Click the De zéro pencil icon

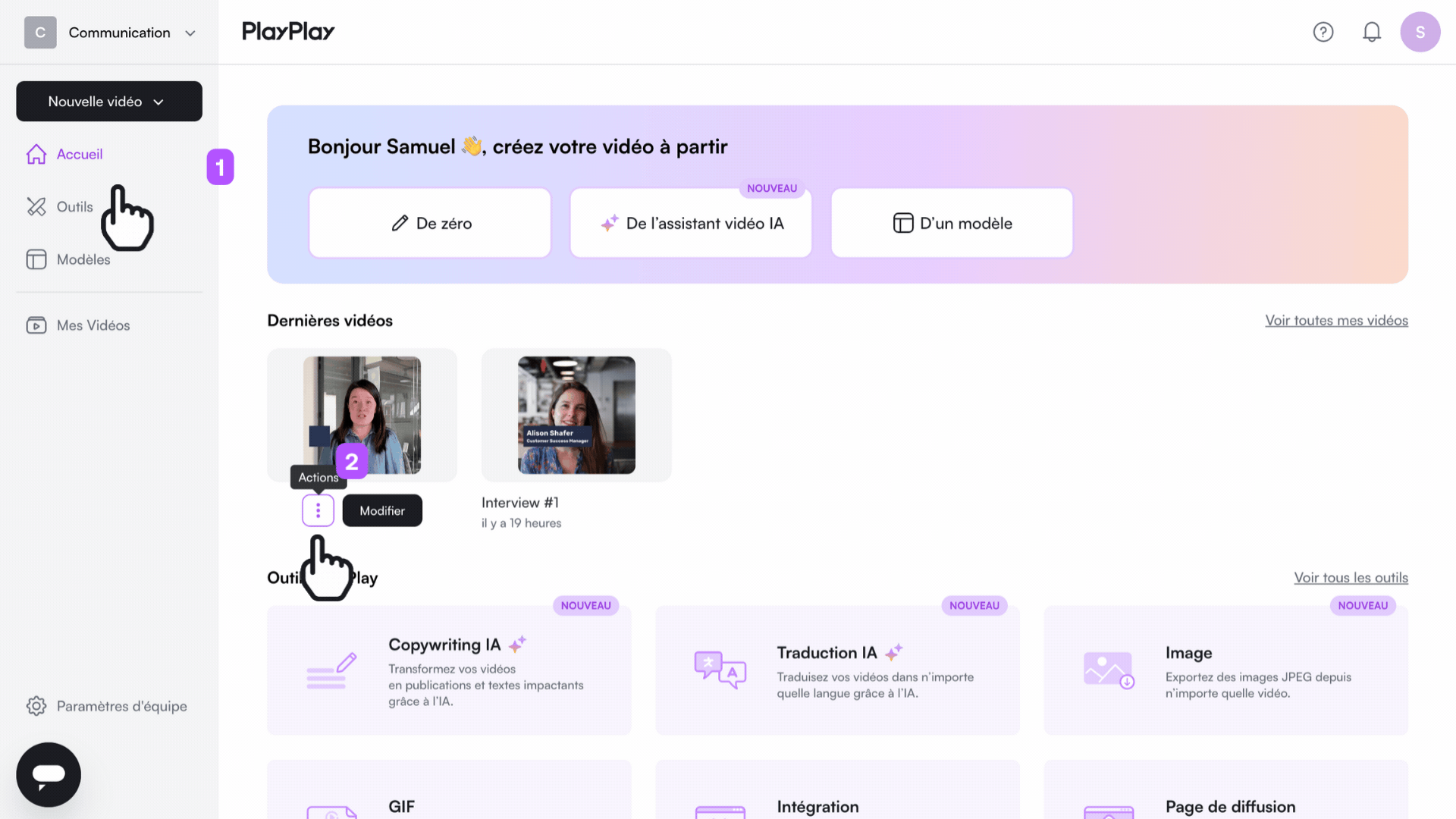click(400, 223)
